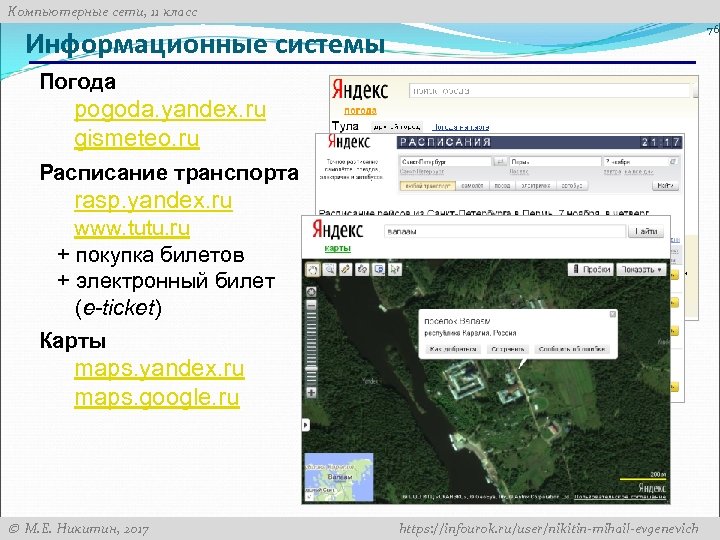Click the fifth map toolbar icon with screen
This screenshot has height=540, width=720.
[379, 269]
